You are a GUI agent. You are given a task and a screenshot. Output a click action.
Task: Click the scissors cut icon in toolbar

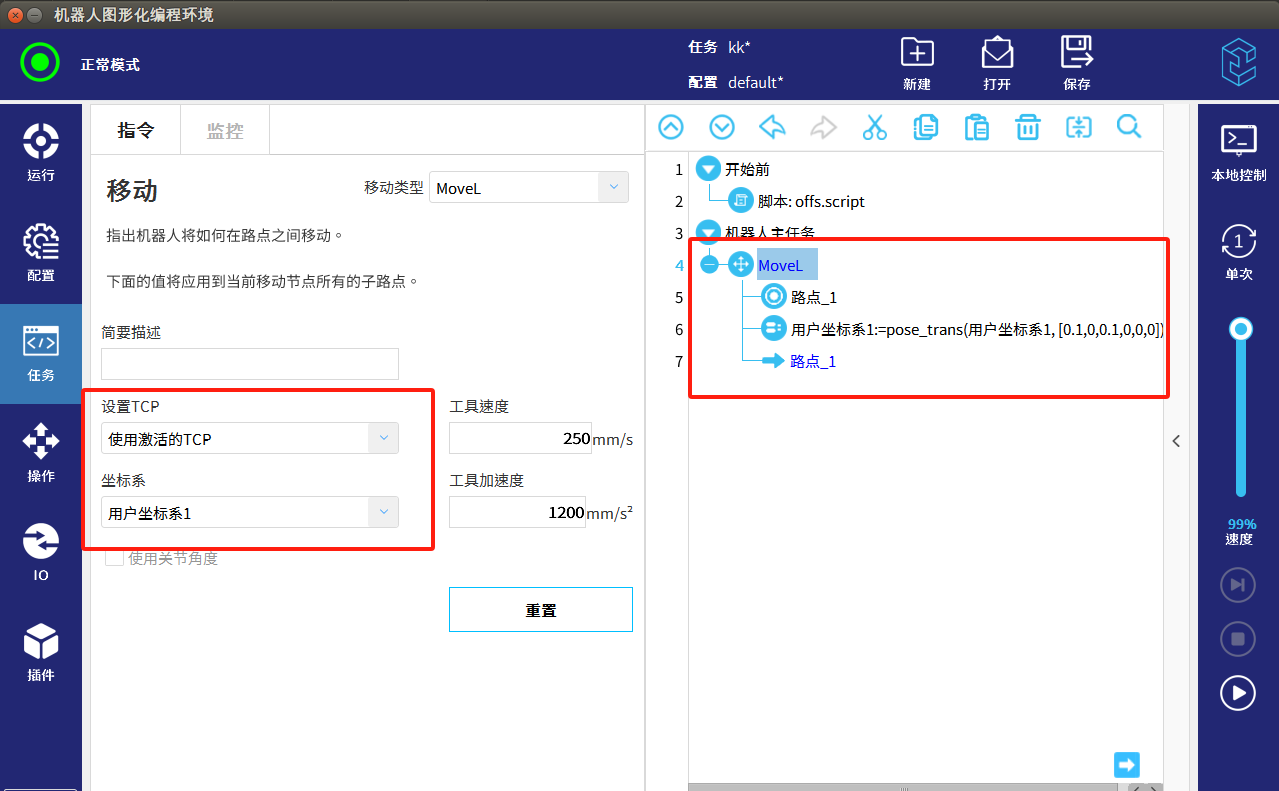(x=874, y=127)
